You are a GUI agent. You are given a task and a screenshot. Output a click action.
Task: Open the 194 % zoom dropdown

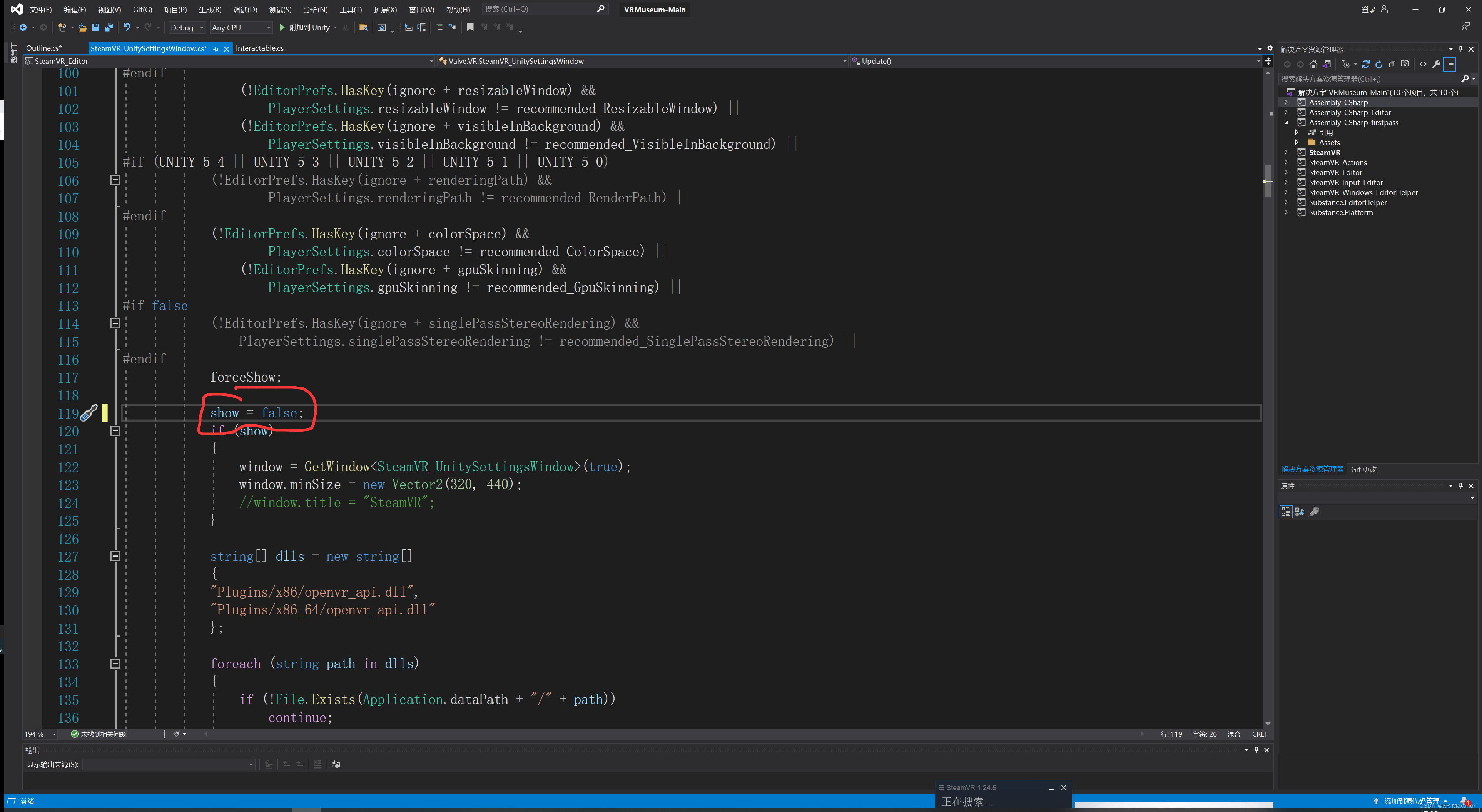click(x=40, y=734)
